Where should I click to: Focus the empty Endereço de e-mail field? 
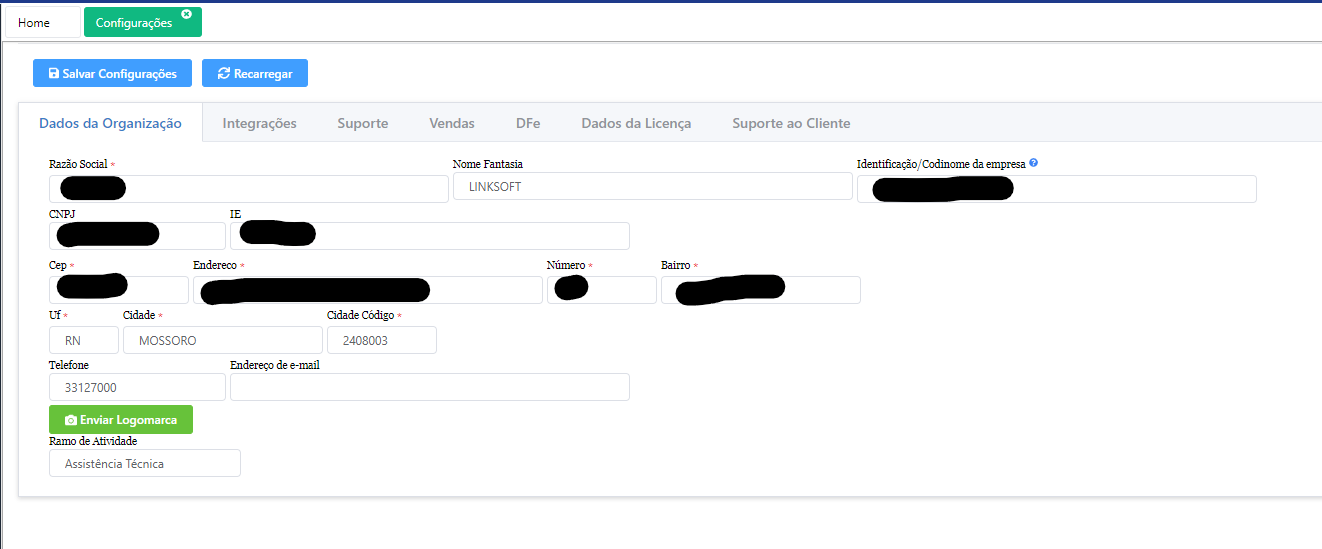[429, 387]
